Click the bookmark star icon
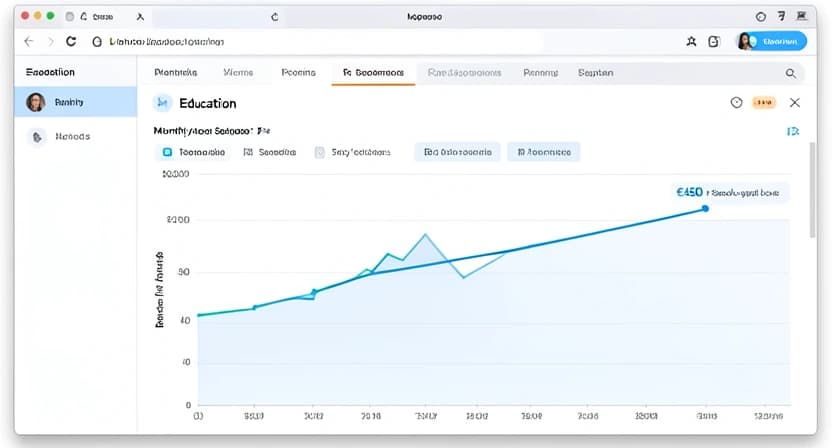The image size is (832, 448). (x=691, y=41)
